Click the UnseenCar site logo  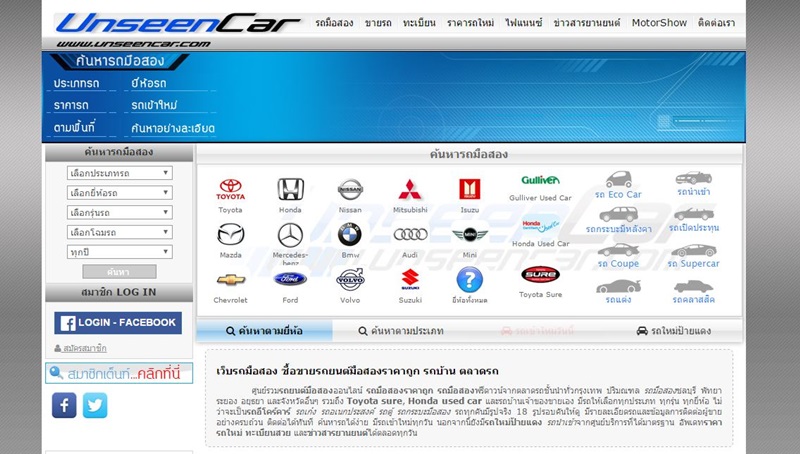tap(178, 23)
